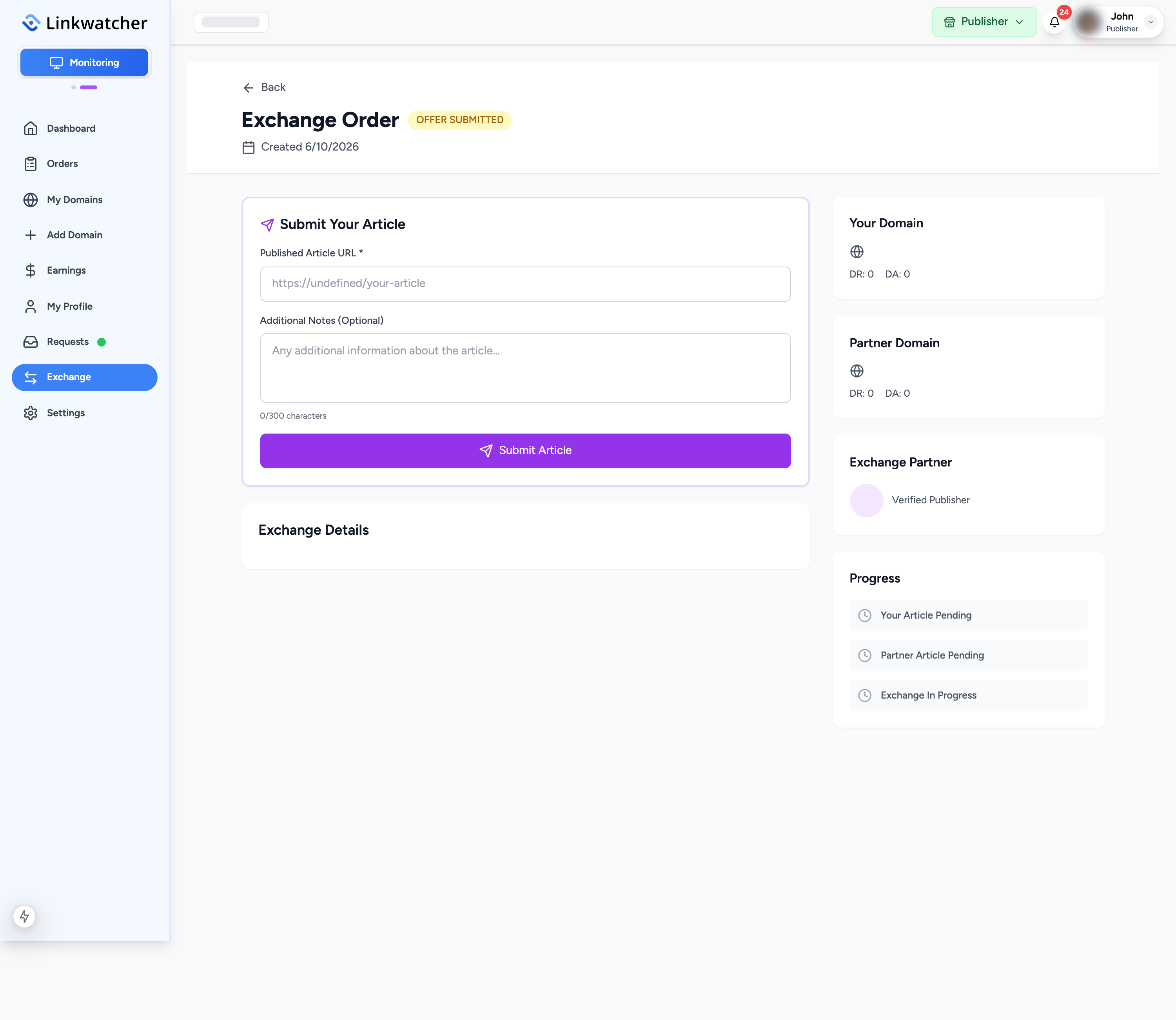Select Your Article Pending progress step
1176x1020 pixels.
pyautogui.click(x=968, y=615)
